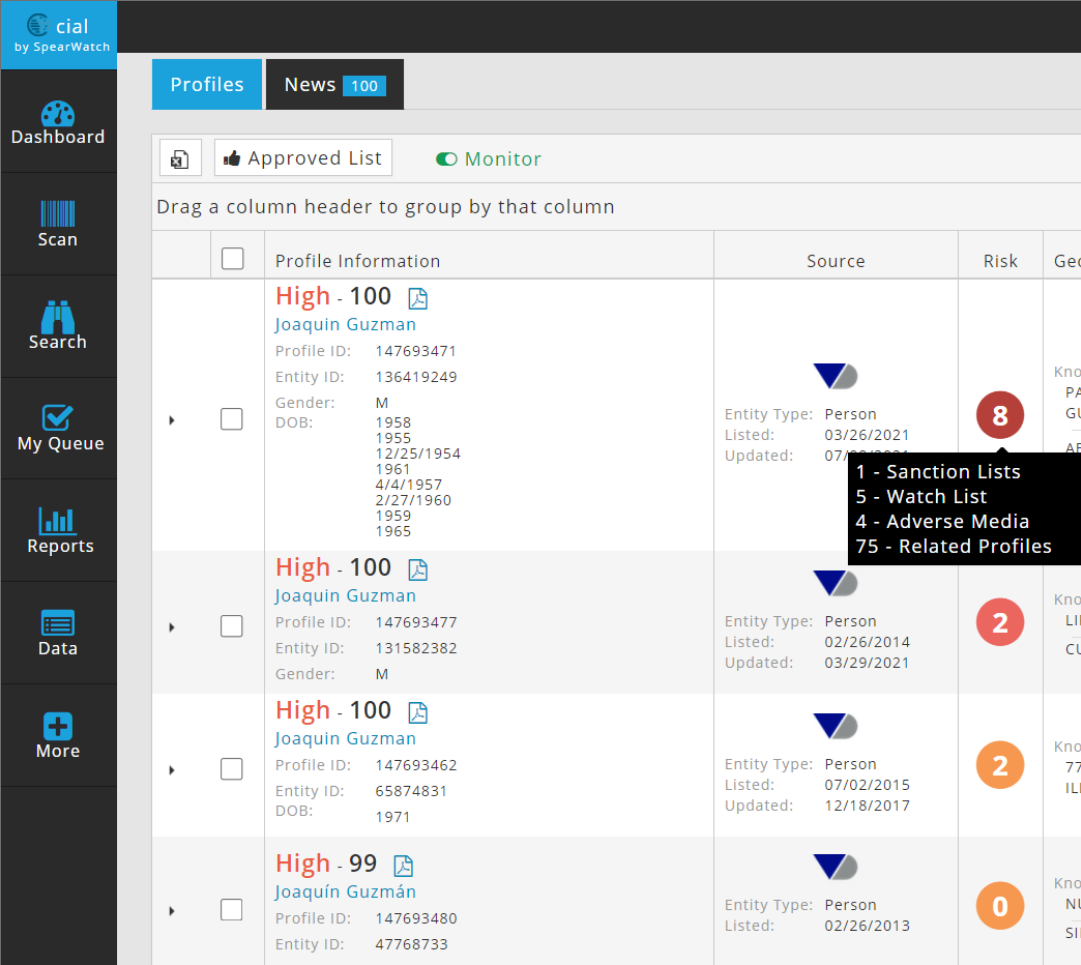Open PDF report for profile 147693480
Image resolution: width=1081 pixels, height=965 pixels.
pos(403,866)
